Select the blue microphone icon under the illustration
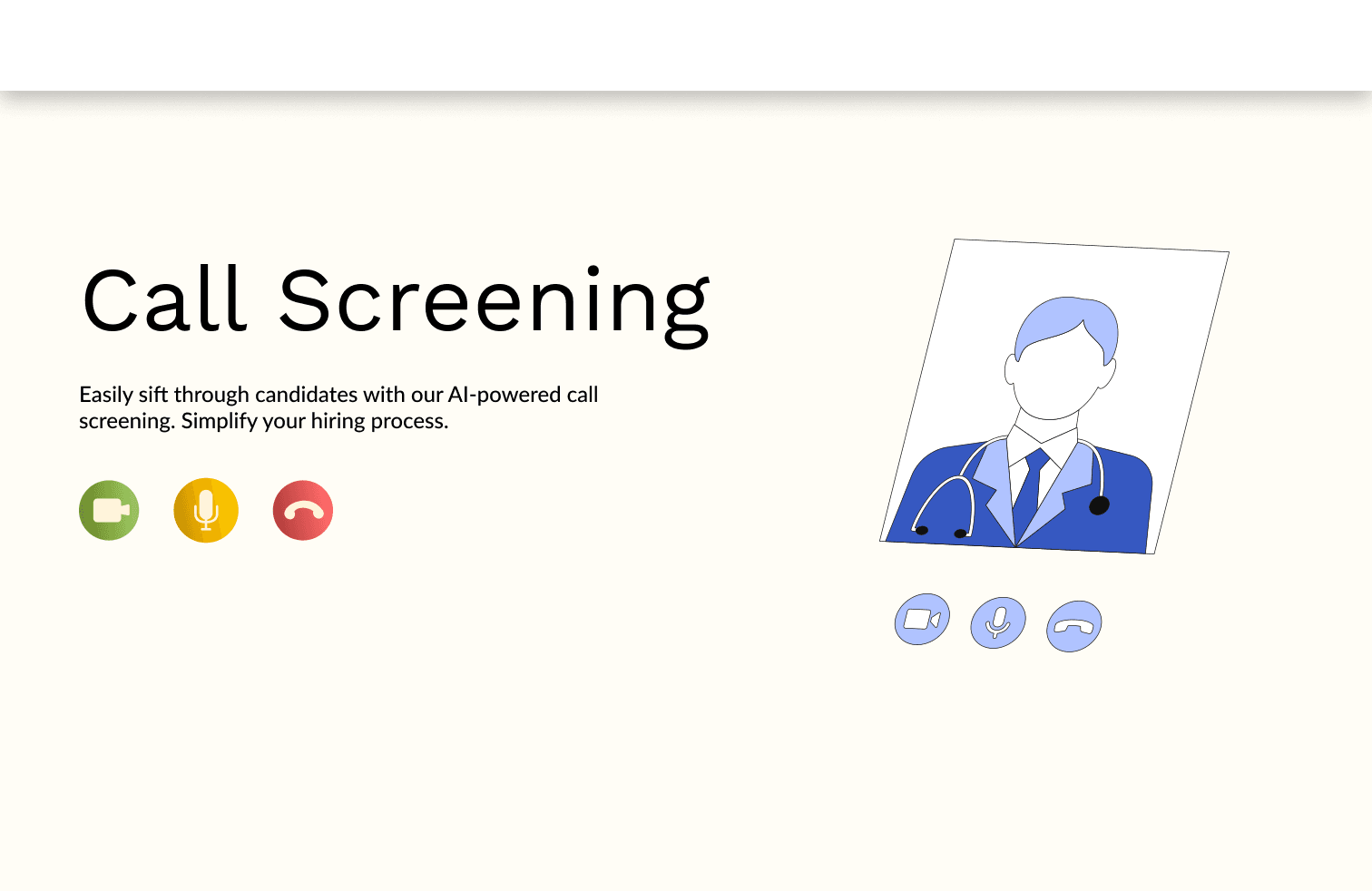 coord(997,622)
